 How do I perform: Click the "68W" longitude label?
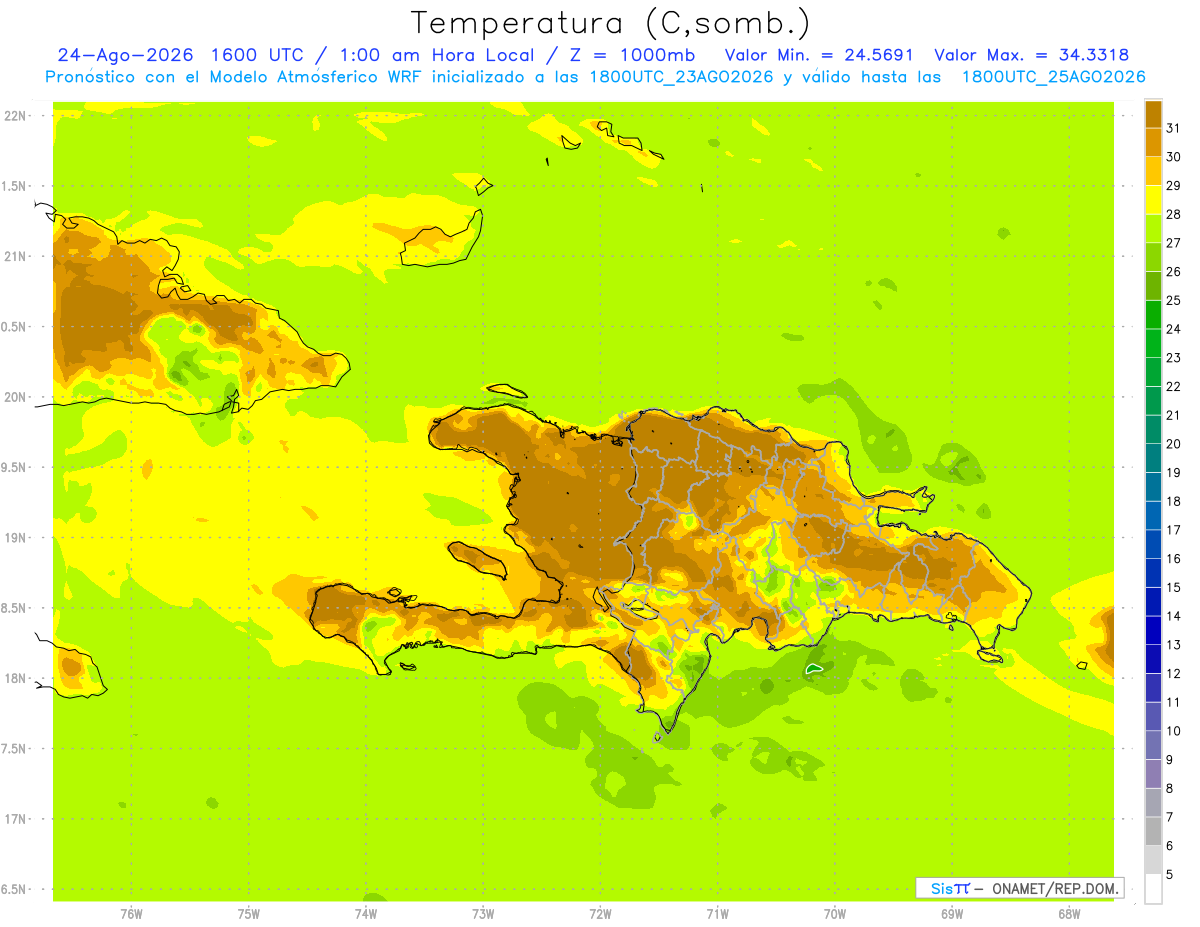coord(1069,913)
